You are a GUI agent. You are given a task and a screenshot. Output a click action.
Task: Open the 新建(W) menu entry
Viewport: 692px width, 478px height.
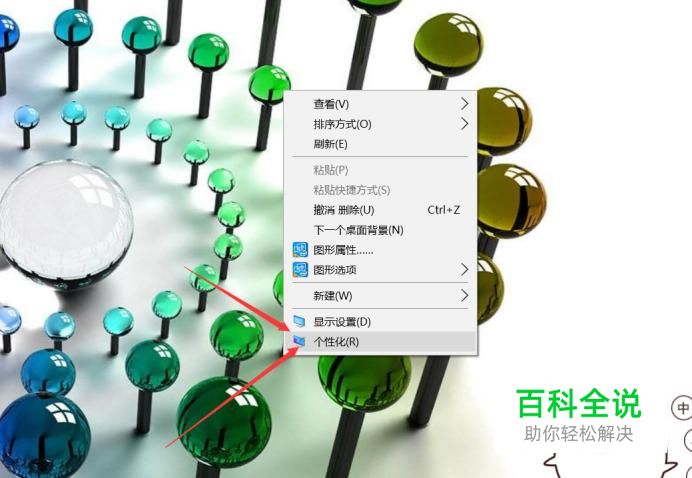384,295
